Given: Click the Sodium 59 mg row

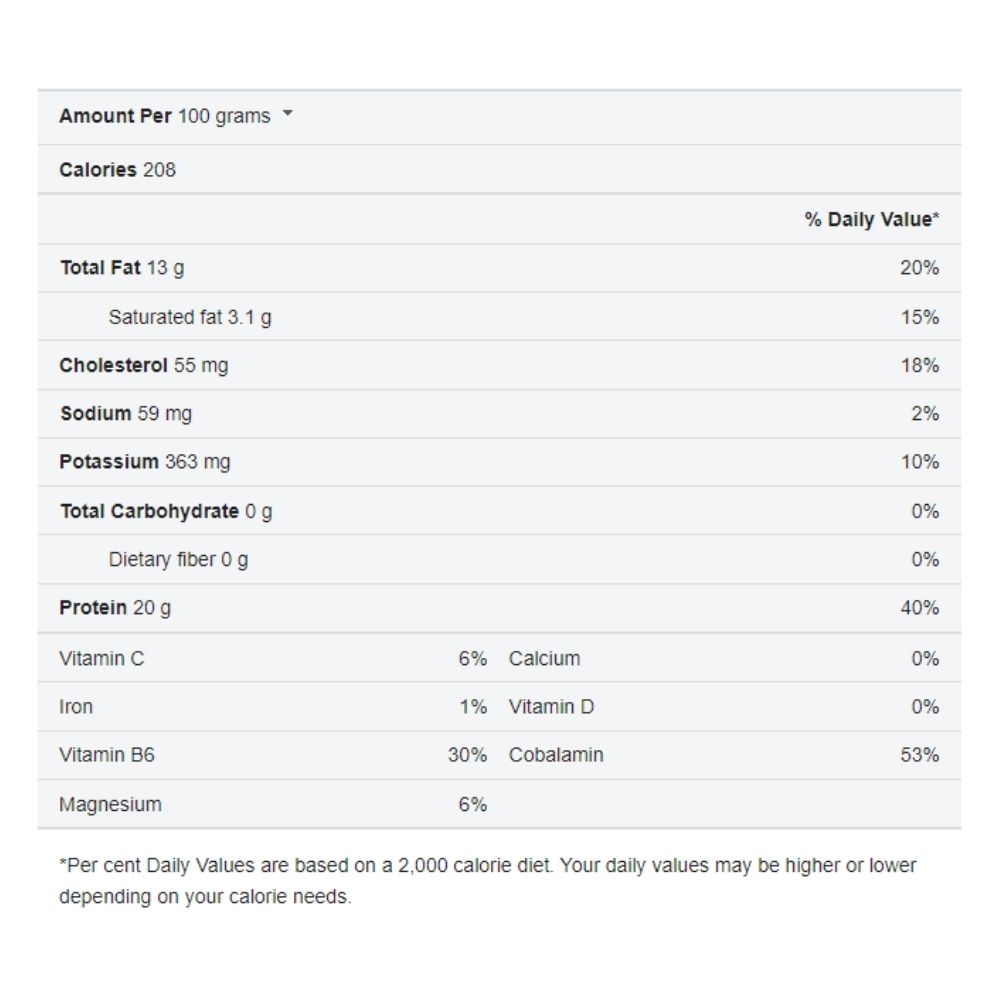Looking at the screenshot, I should coord(126,413).
